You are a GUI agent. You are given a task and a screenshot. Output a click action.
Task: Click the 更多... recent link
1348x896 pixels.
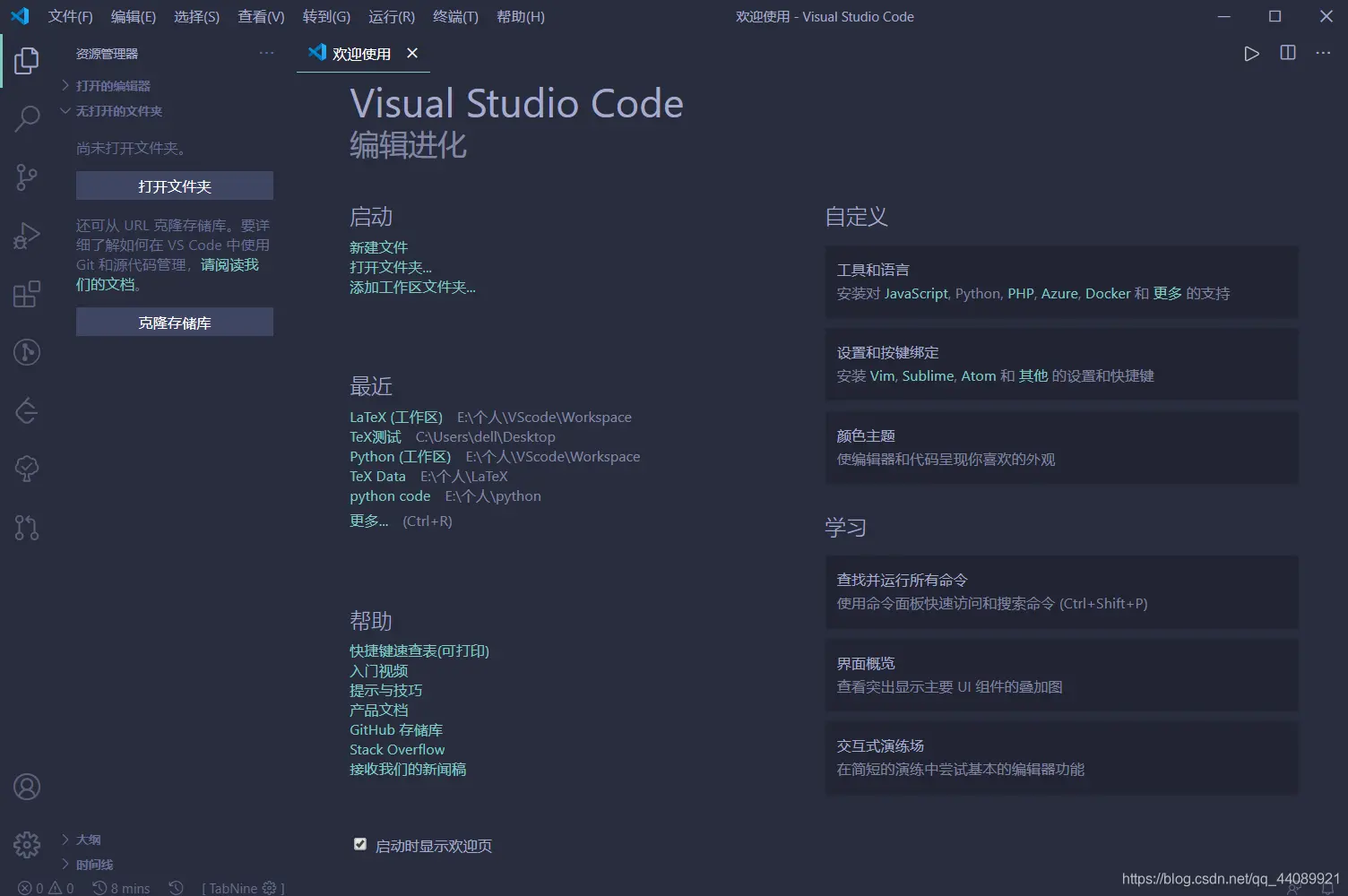click(x=369, y=521)
